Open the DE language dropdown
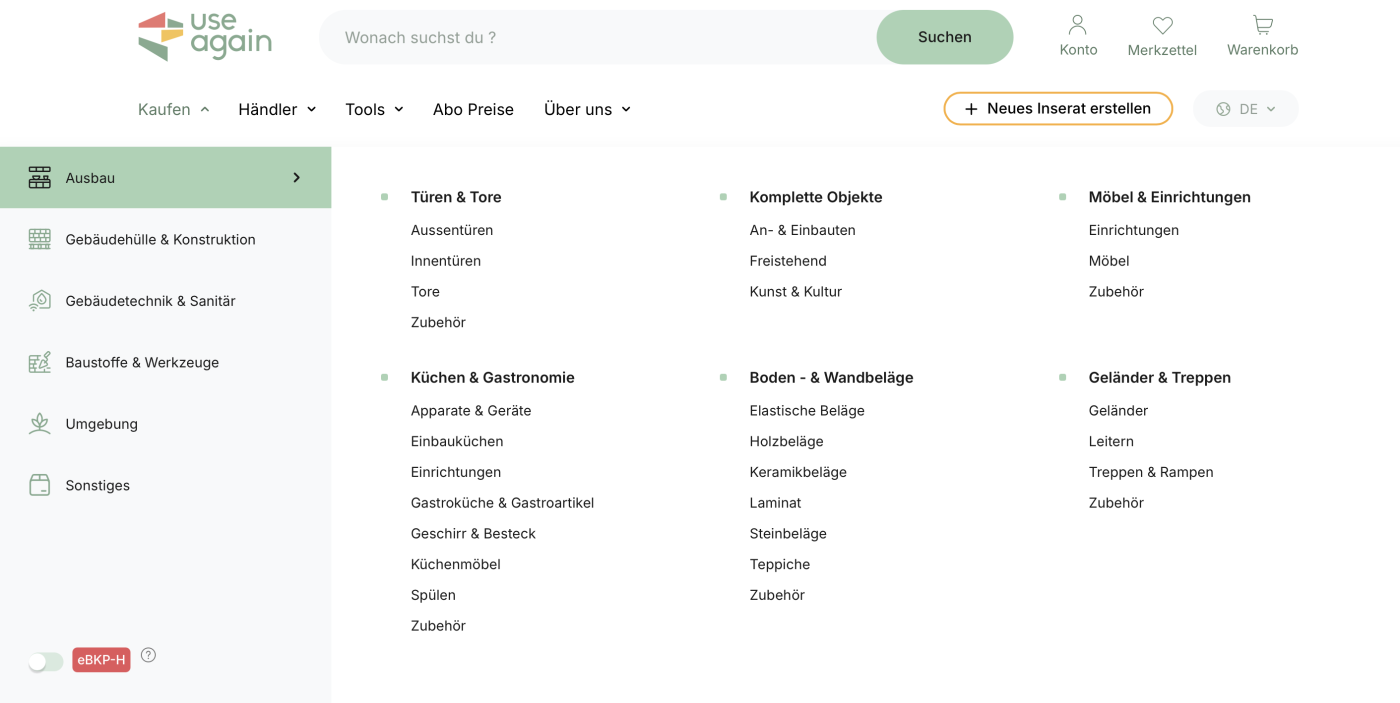 [1246, 109]
